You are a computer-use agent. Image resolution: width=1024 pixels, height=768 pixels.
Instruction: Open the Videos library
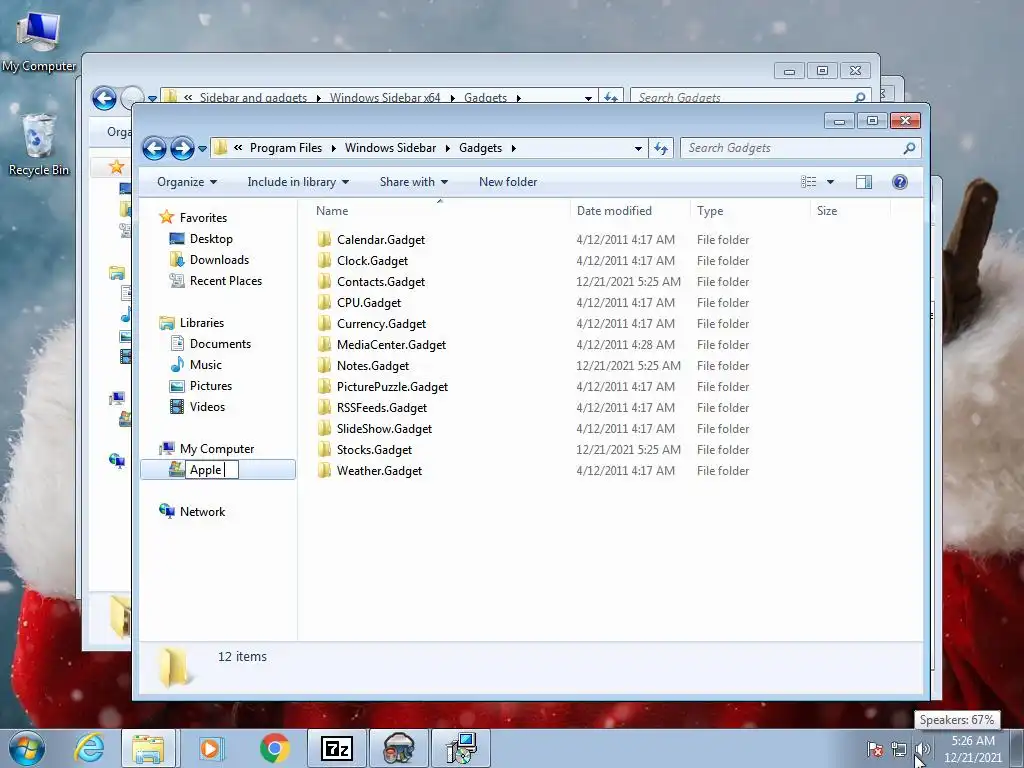tap(207, 407)
